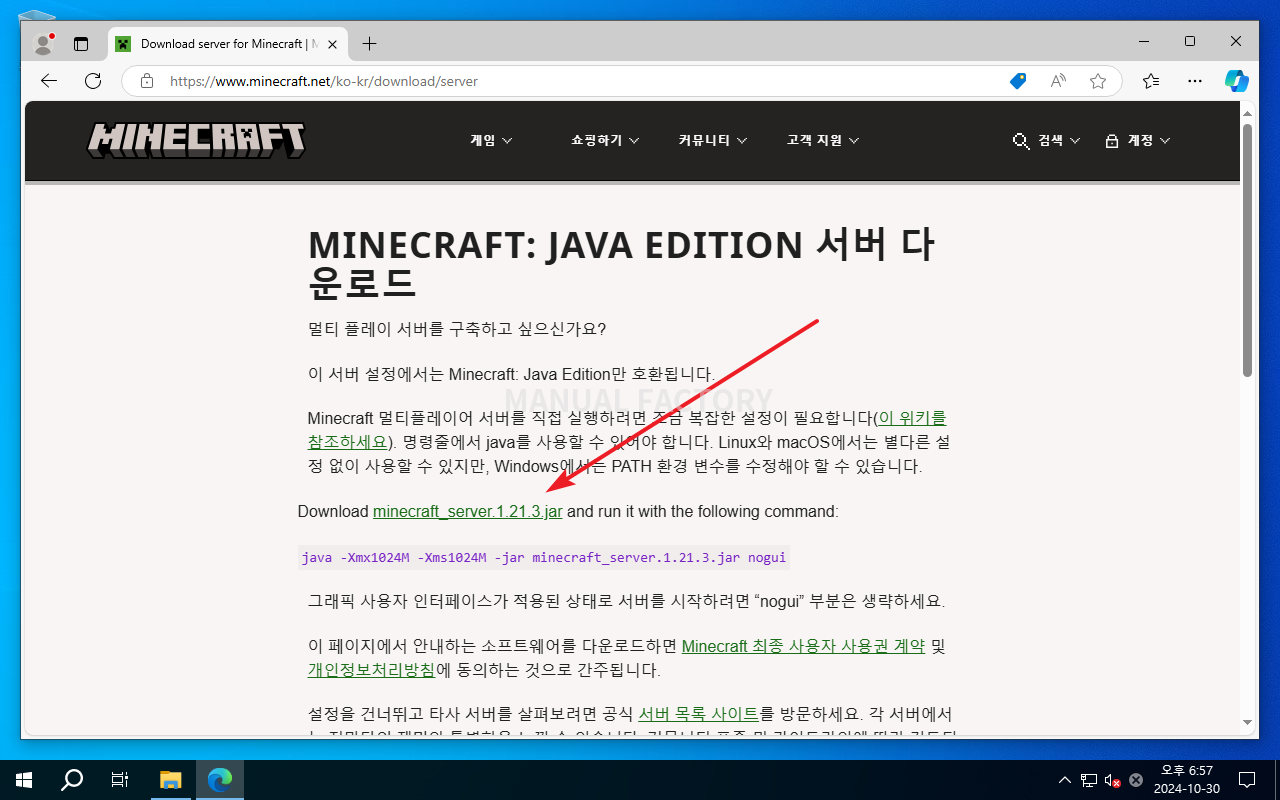Open the shopping price tag icon

(x=1018, y=81)
